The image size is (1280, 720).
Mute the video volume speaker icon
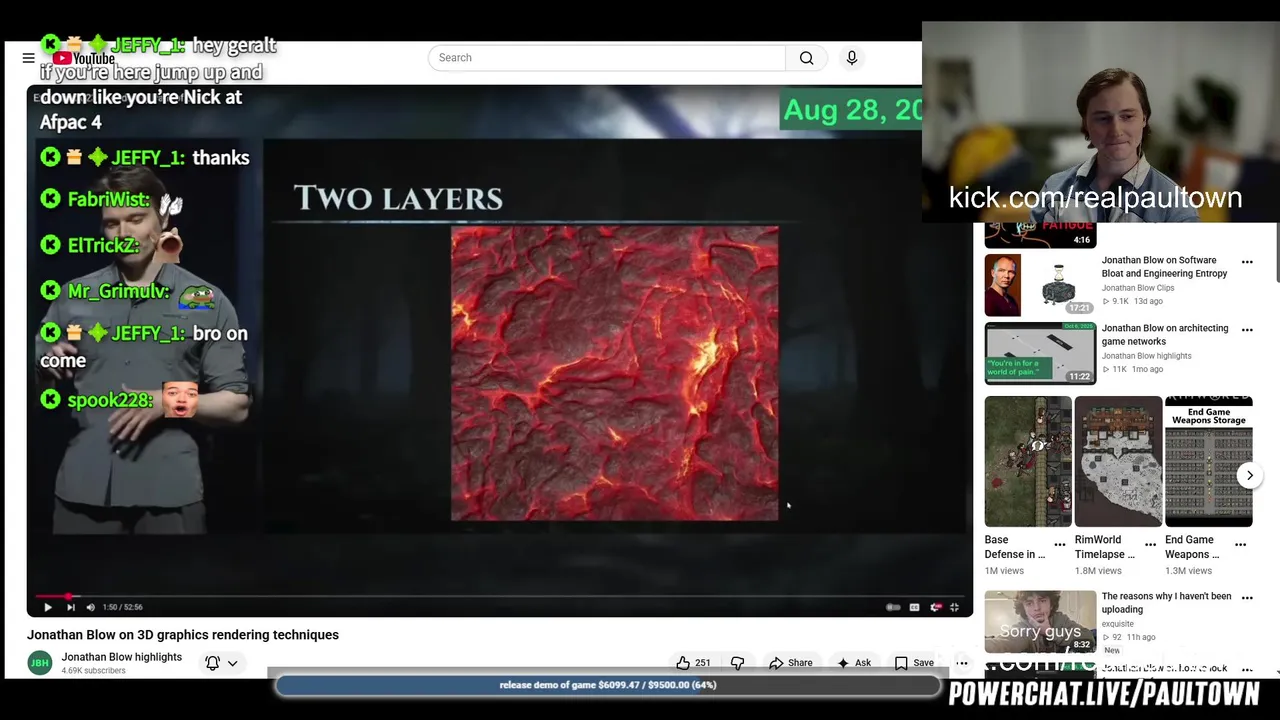(x=91, y=607)
